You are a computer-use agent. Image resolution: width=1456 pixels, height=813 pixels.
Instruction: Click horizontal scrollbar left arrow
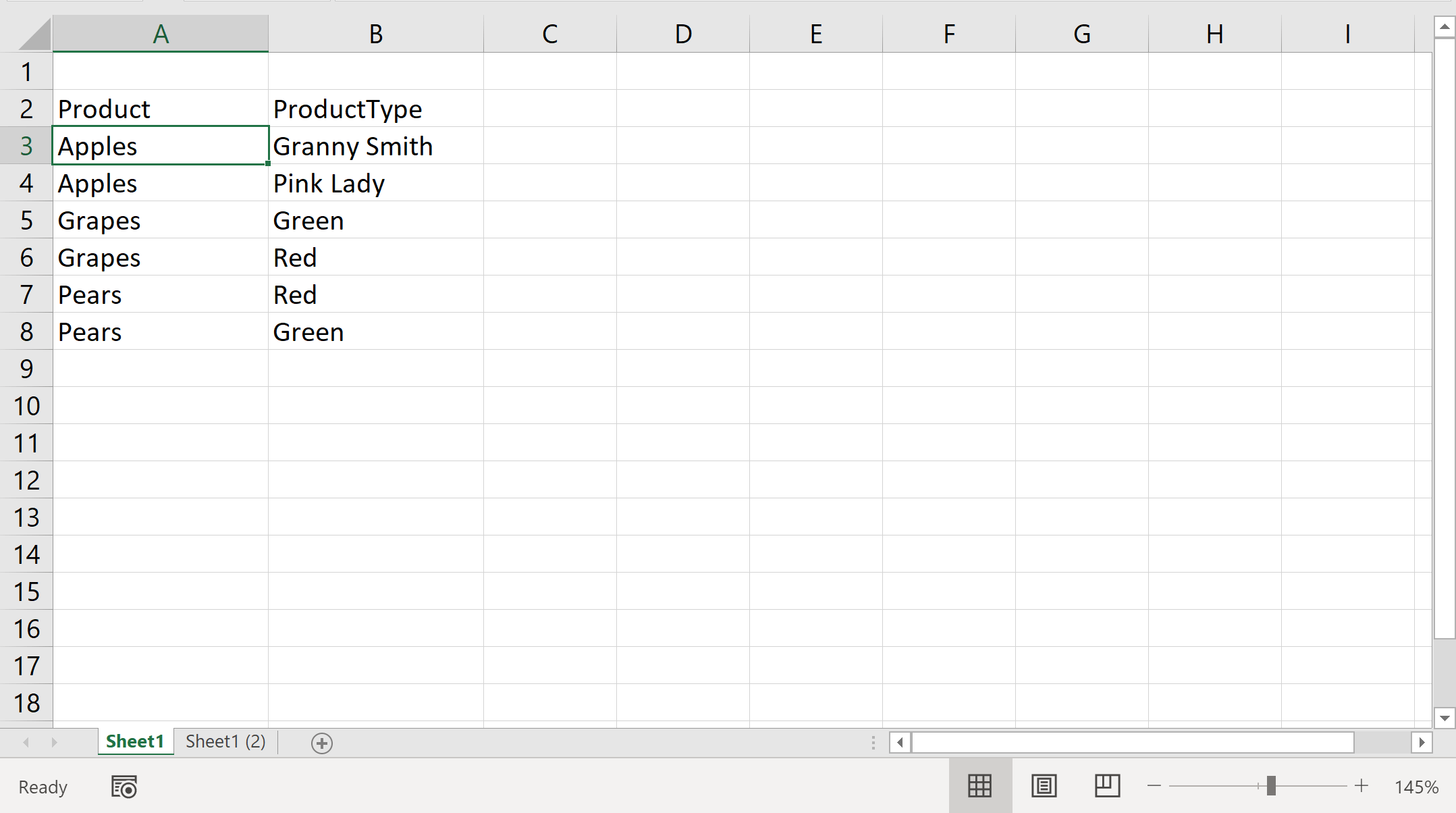900,743
